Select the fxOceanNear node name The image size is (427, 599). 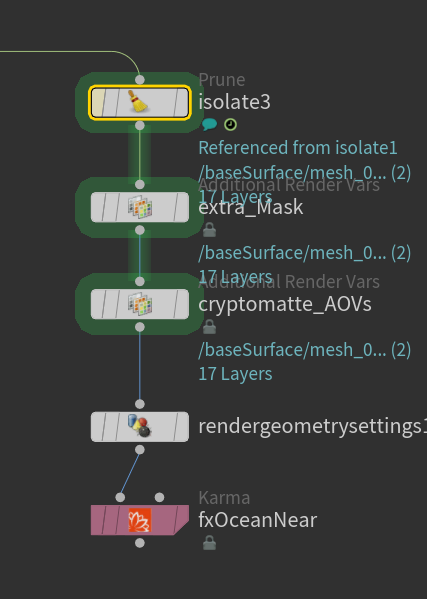[x=258, y=520]
